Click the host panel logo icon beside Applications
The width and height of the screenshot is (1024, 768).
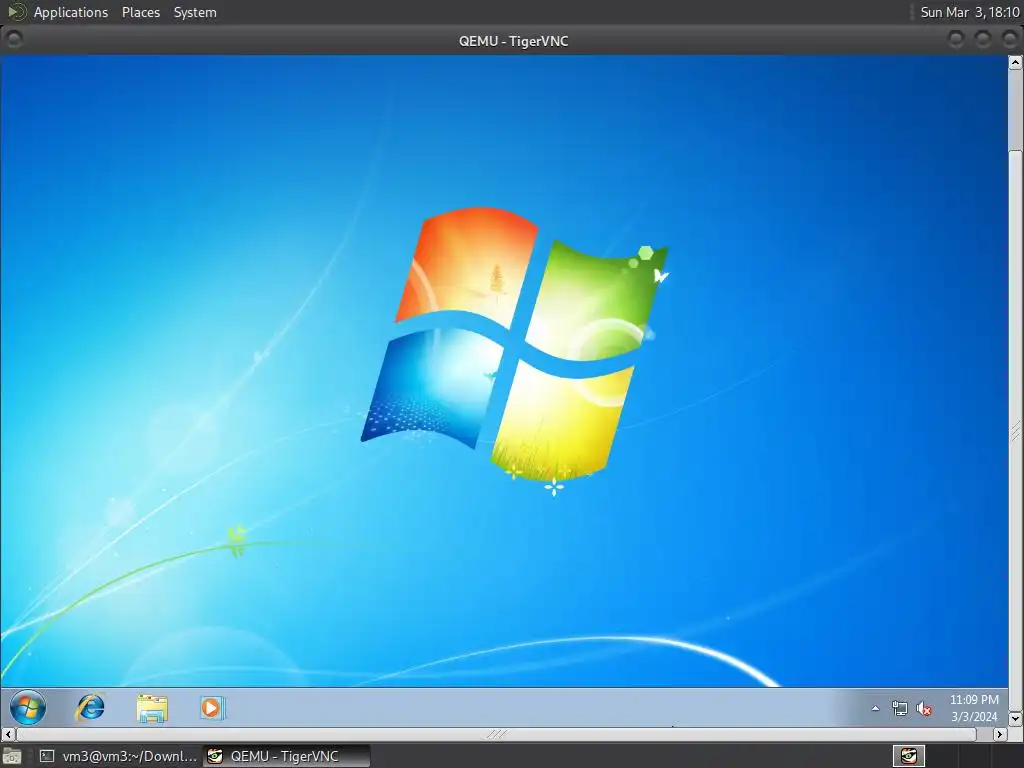16,12
